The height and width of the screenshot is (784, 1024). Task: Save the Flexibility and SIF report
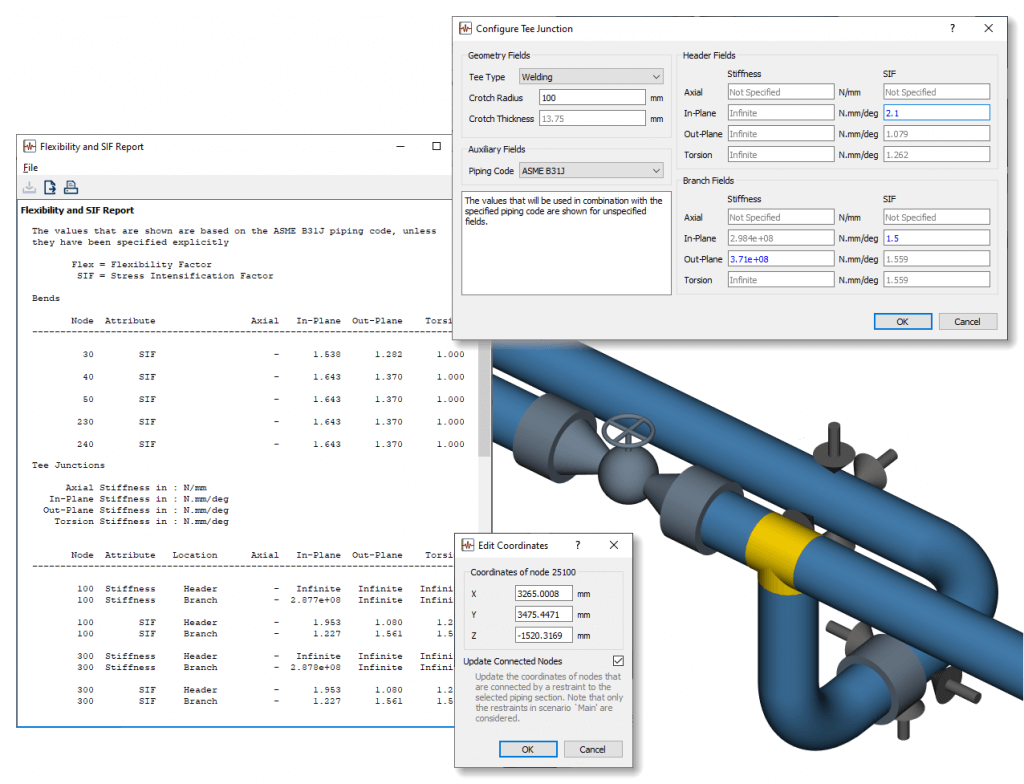pyautogui.click(x=29, y=186)
